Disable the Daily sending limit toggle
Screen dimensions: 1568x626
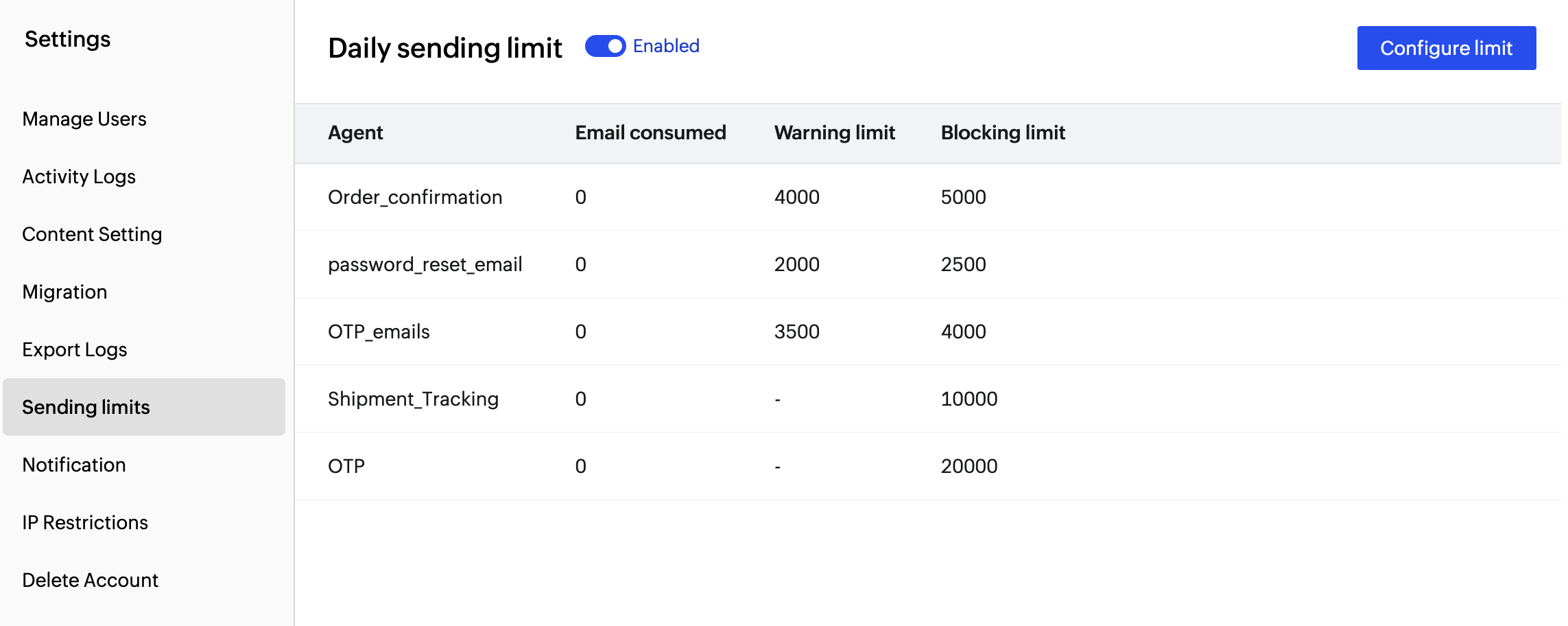(606, 47)
